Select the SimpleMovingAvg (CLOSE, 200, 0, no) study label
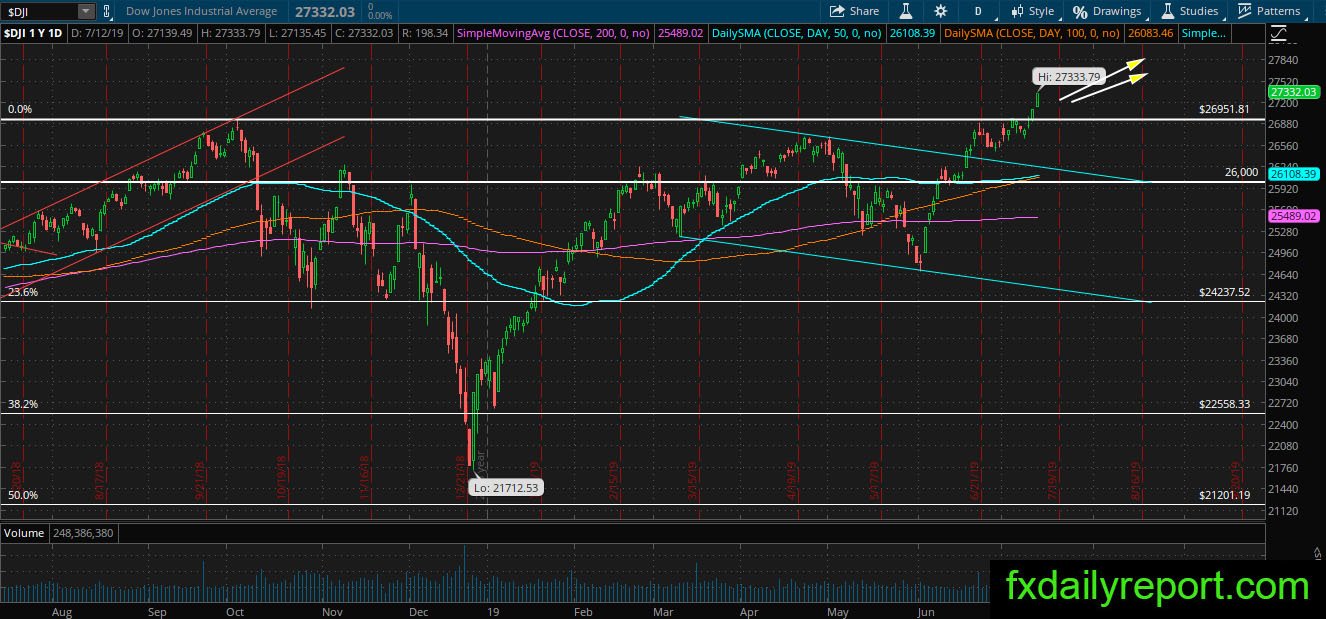The image size is (1326, 619). (553, 33)
